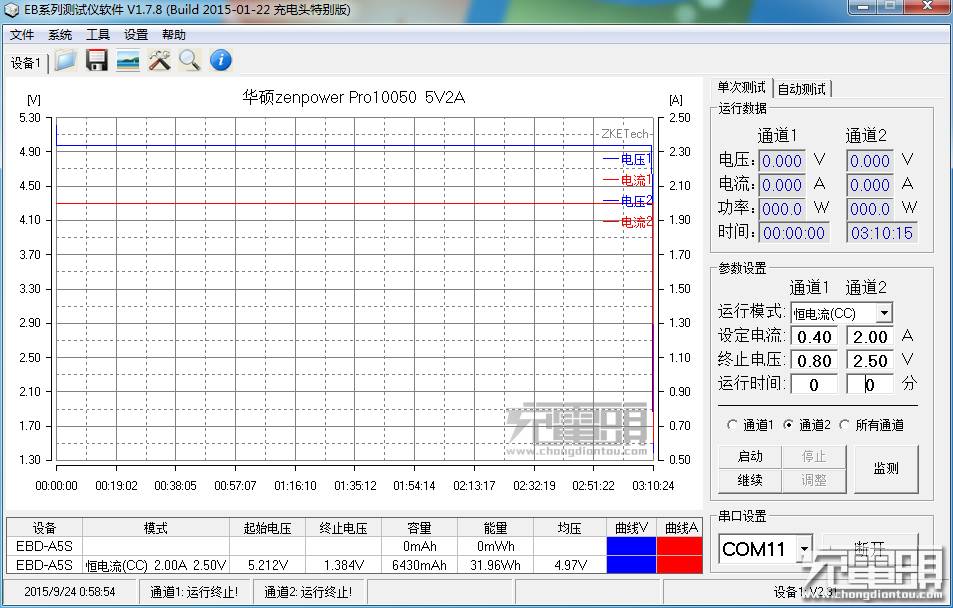This screenshot has width=953, height=608.
Task: Click the 恒电流(CC) 2.00A 2.50V mode cell
Action: (156, 565)
